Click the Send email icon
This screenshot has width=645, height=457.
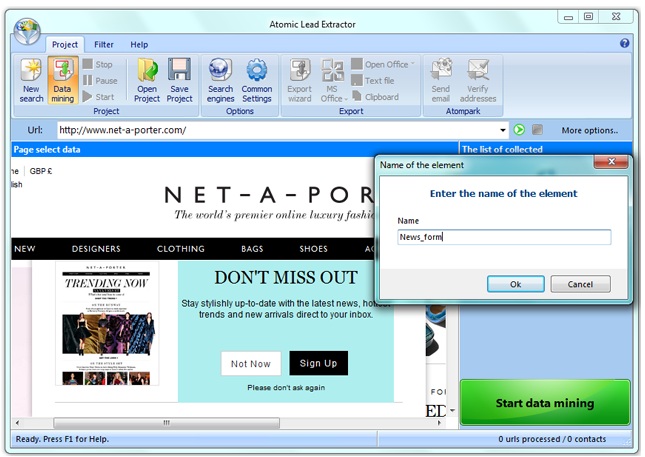441,80
